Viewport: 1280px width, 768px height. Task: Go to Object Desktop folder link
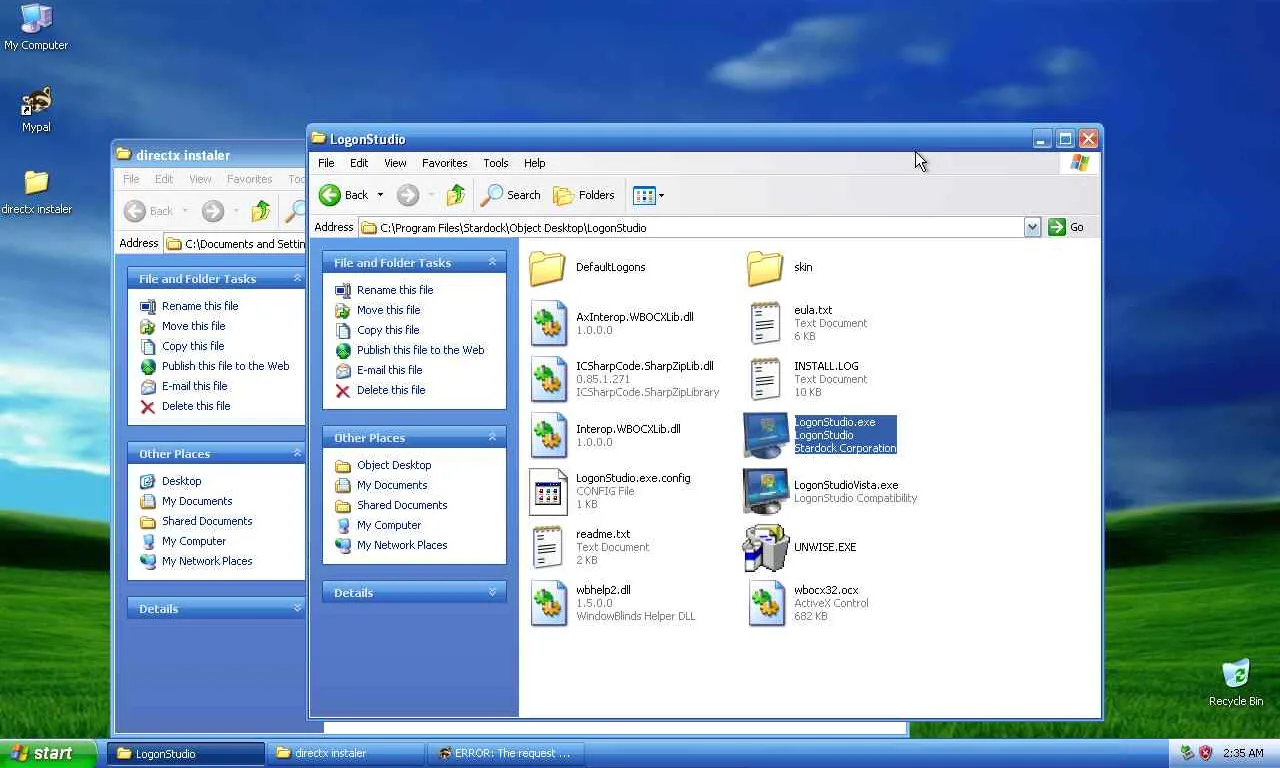click(x=394, y=465)
